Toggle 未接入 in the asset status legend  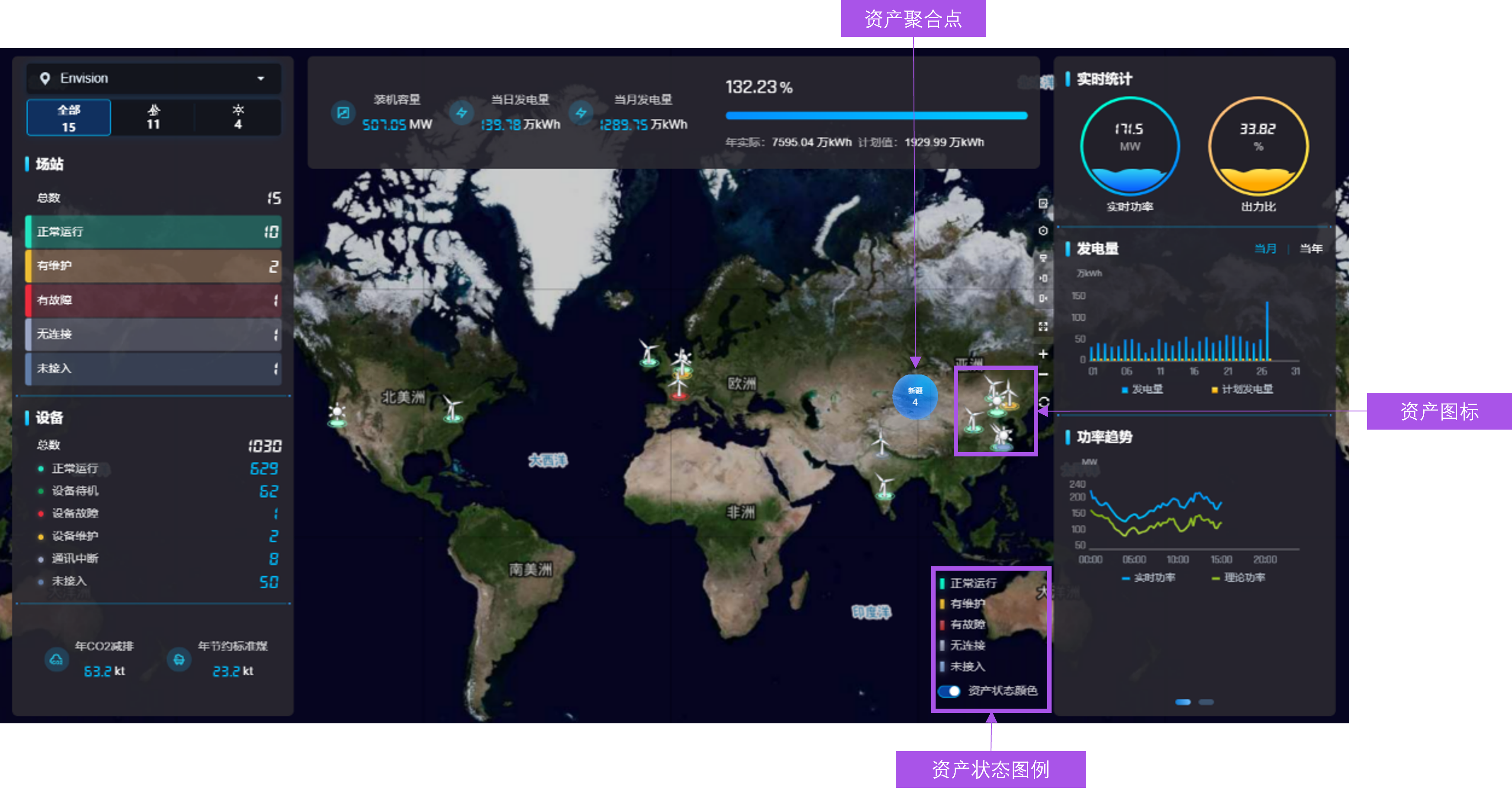coord(968,668)
